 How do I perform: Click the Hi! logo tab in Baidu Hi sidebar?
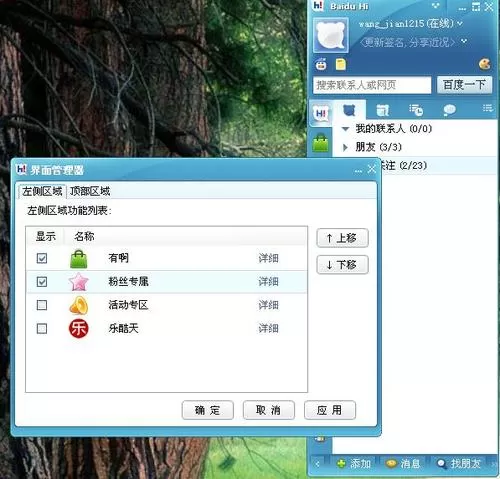321,114
